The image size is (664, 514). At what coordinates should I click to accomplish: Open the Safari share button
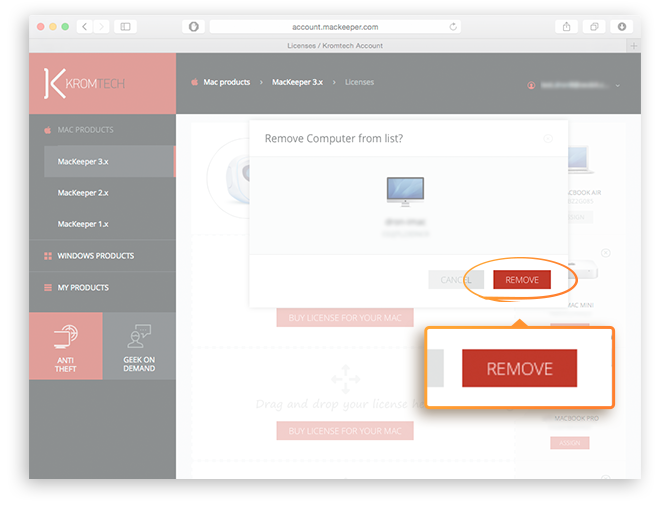(566, 27)
